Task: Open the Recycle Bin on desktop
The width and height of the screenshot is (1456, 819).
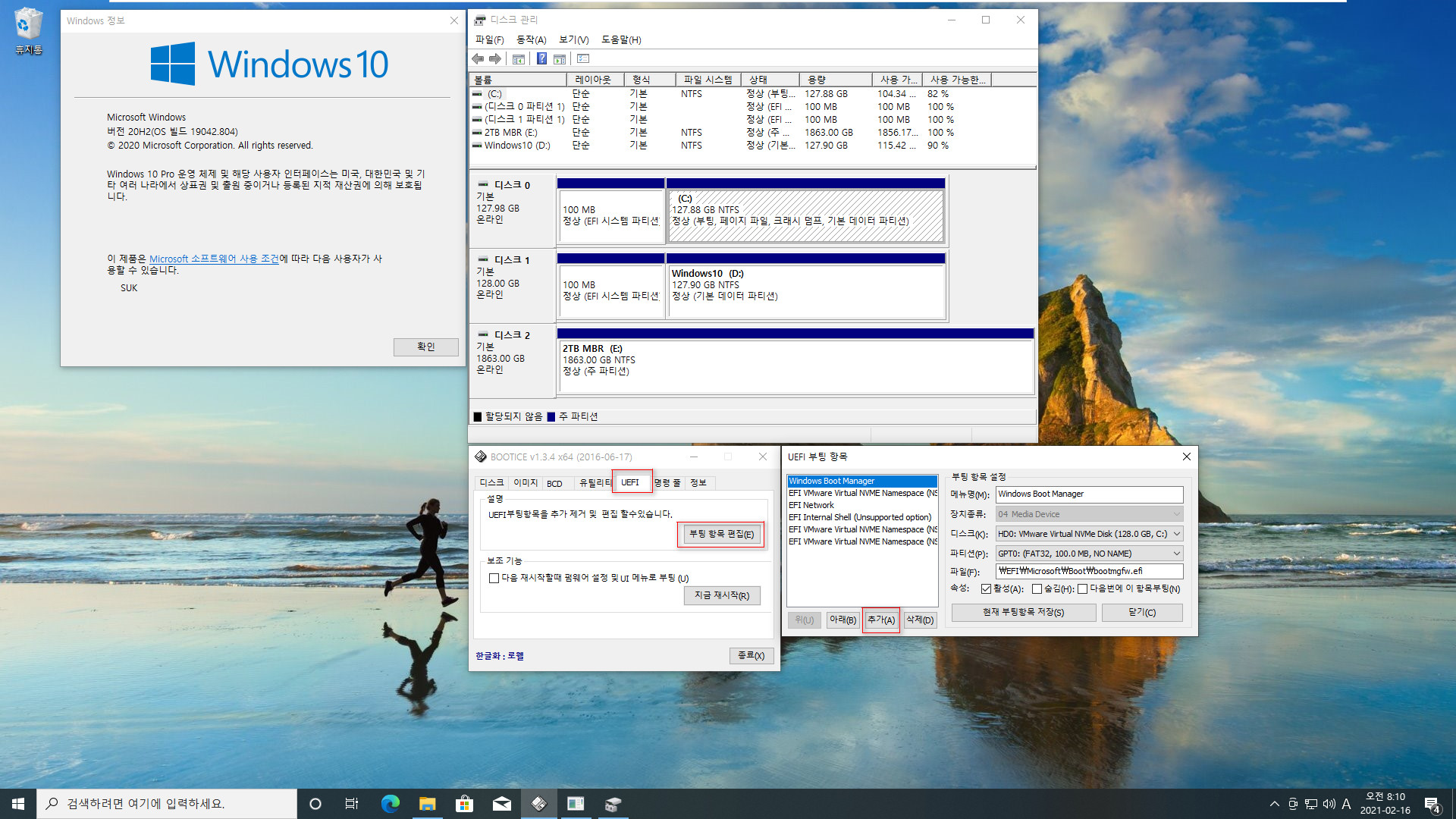Action: click(28, 31)
